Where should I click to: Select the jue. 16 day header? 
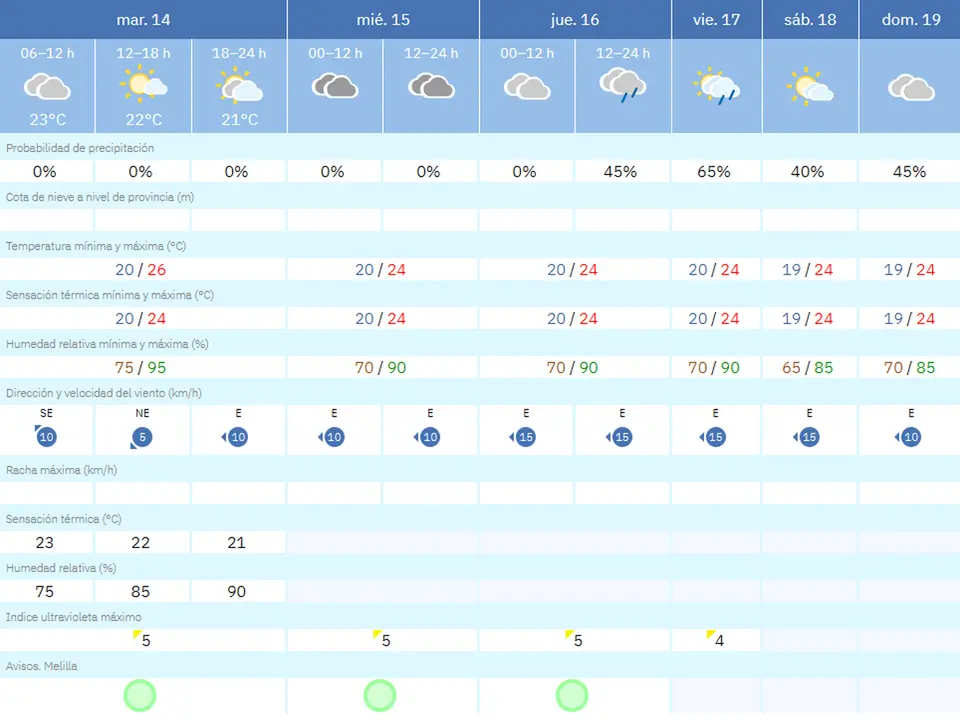click(x=576, y=20)
